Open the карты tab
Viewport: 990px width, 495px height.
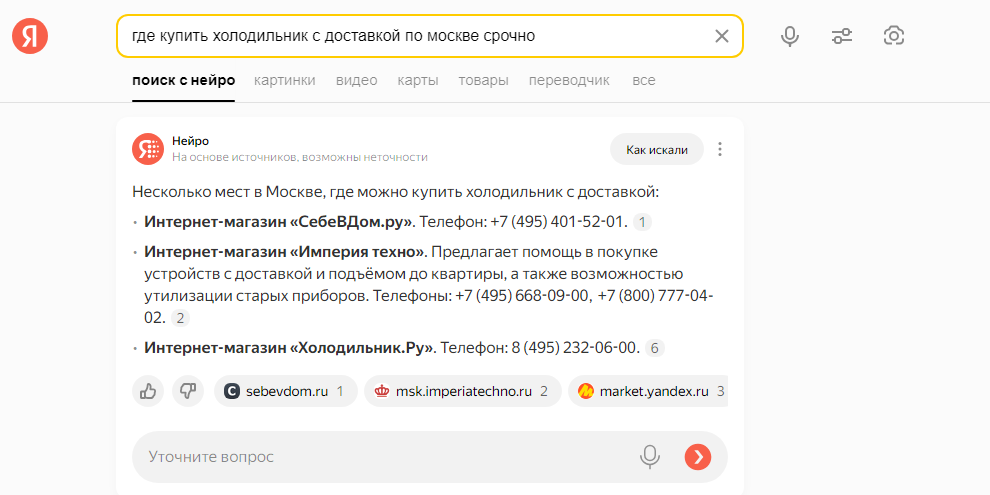click(417, 80)
